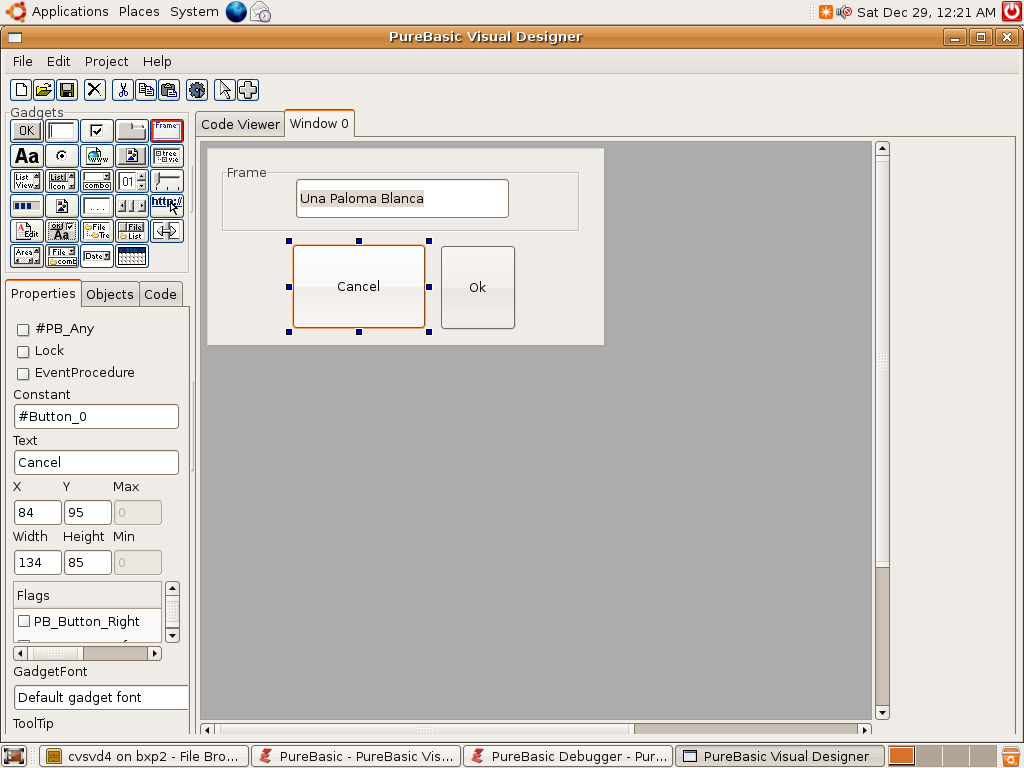Viewport: 1024px width, 768px height.
Task: Switch to the Code tab in properties
Action: [x=160, y=295]
